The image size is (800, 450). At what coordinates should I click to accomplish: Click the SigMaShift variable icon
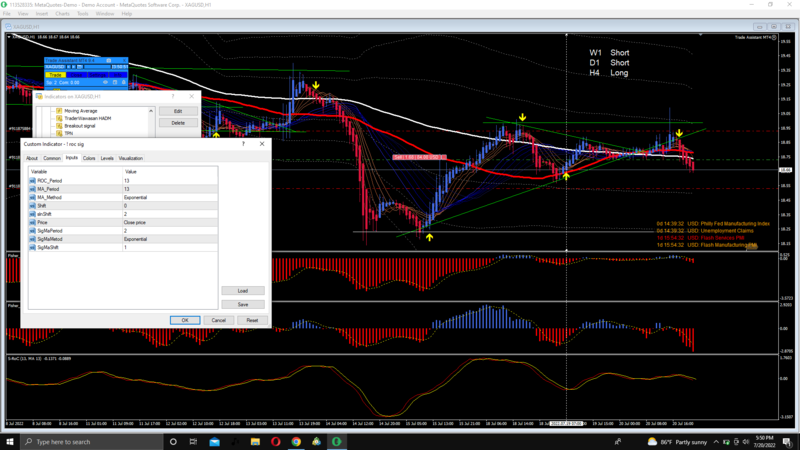[x=33, y=247]
